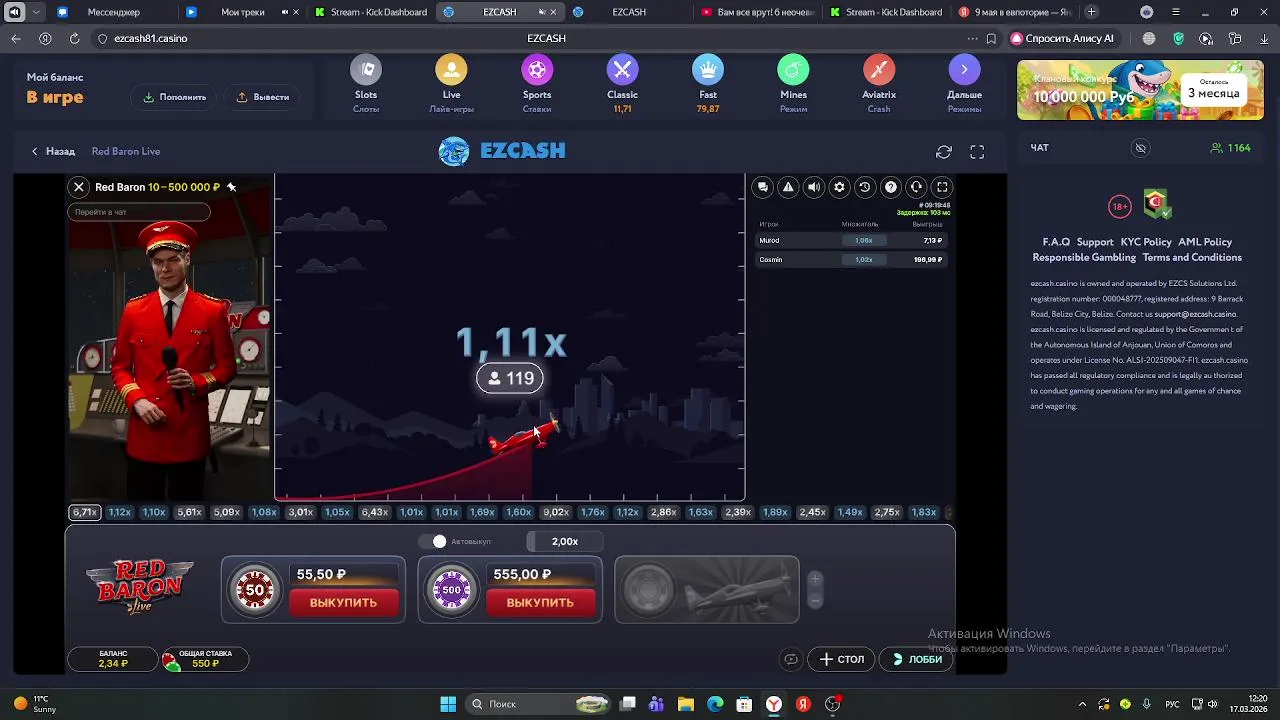Image resolution: width=1280 pixels, height=720 pixels.
Task: Reload the game with refresh icon
Action: pyautogui.click(x=944, y=152)
